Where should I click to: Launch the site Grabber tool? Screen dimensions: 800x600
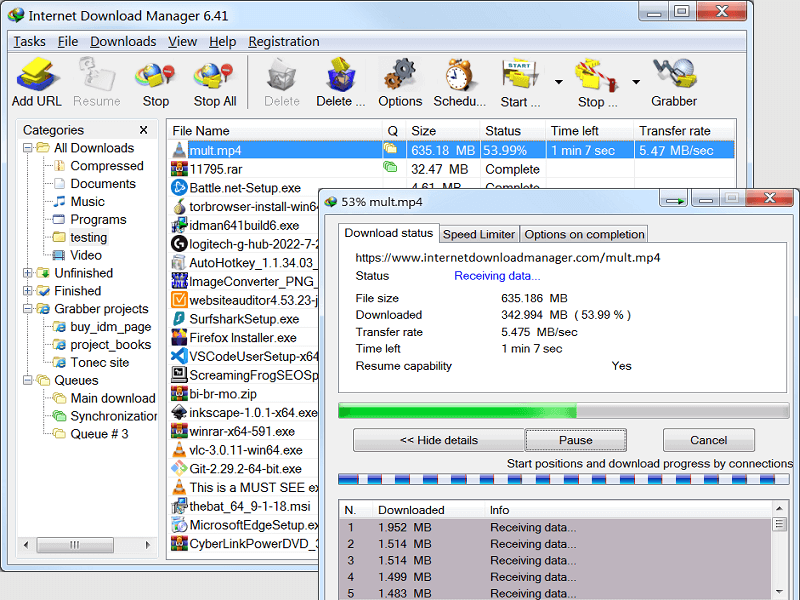tap(674, 75)
